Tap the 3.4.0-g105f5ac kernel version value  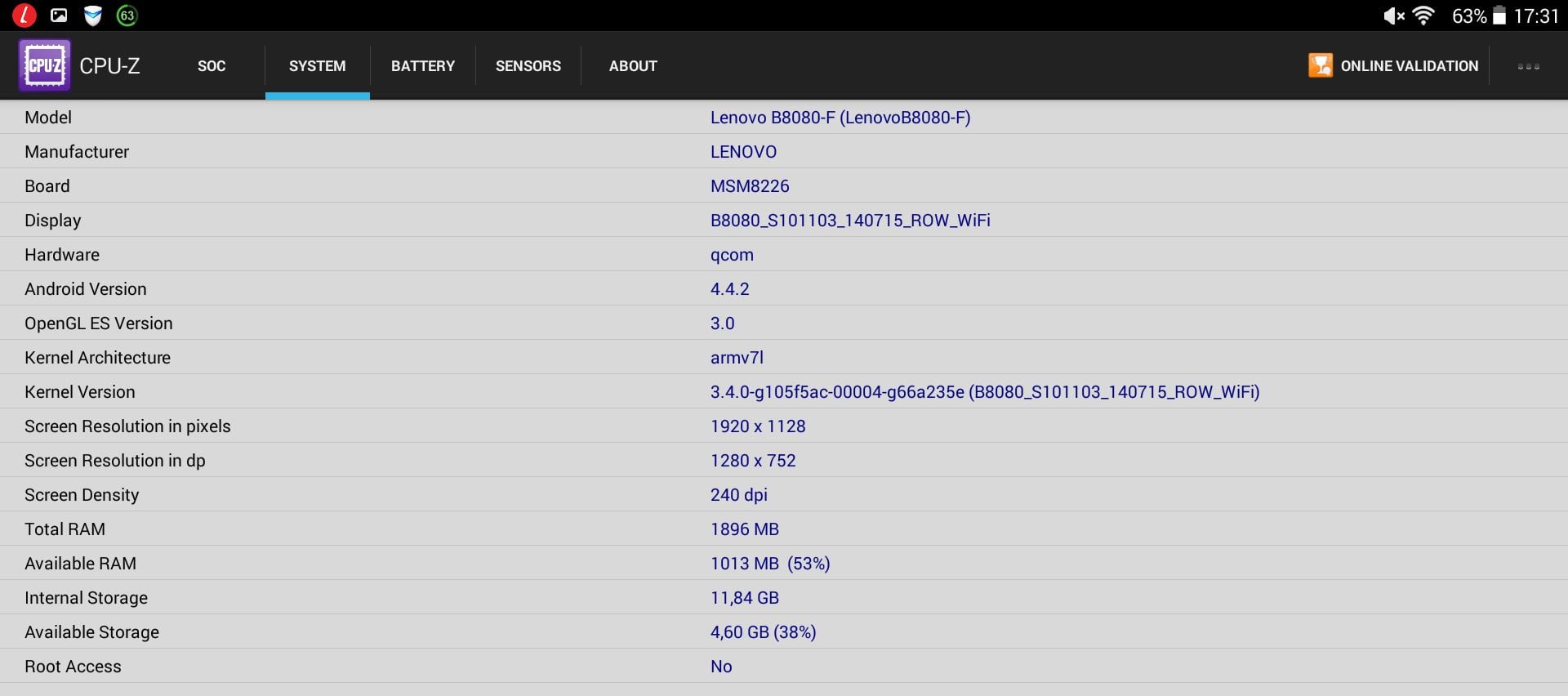[x=985, y=391]
